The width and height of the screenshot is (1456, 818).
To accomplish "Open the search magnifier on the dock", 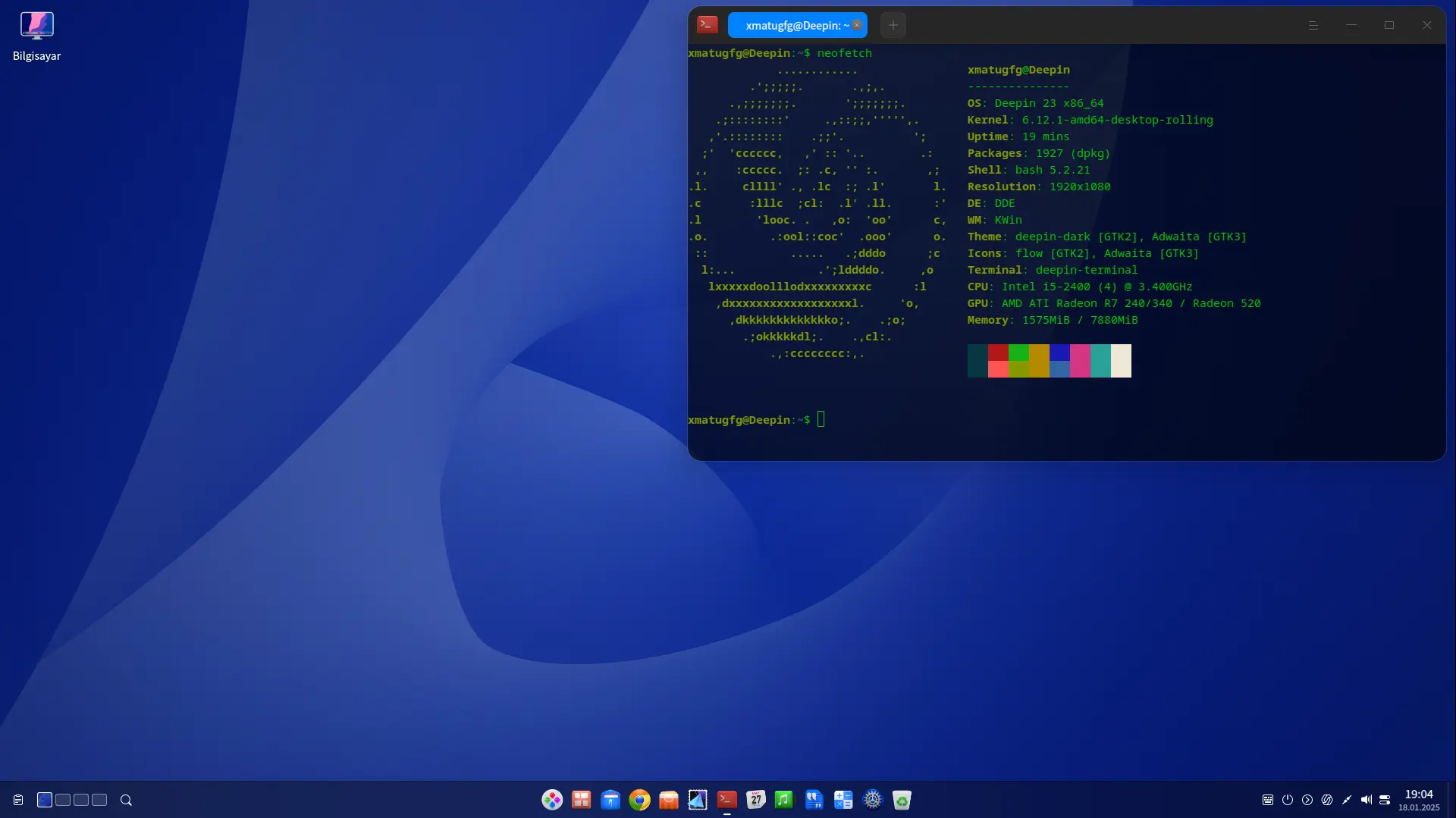I will coord(127,800).
